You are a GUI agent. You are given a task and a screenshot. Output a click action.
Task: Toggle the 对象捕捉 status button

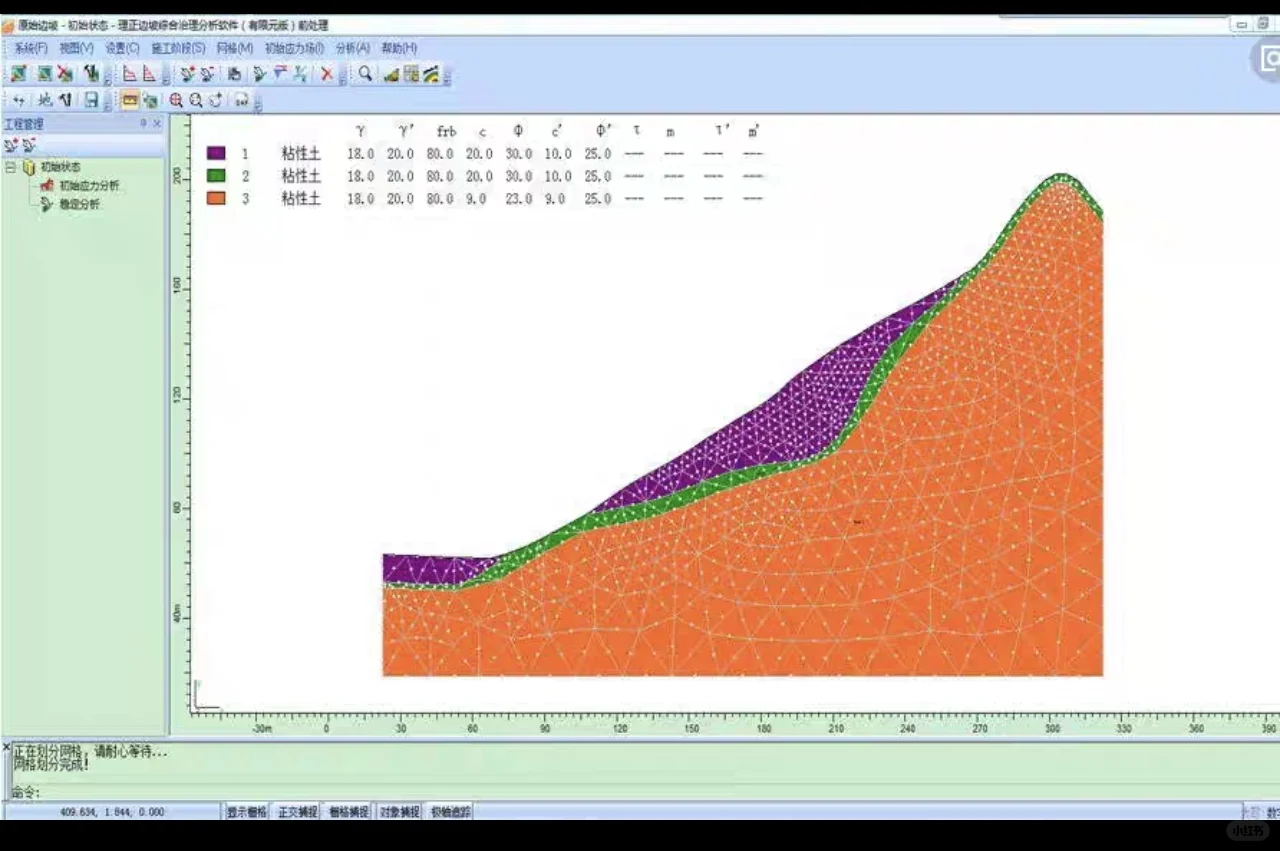pos(400,812)
